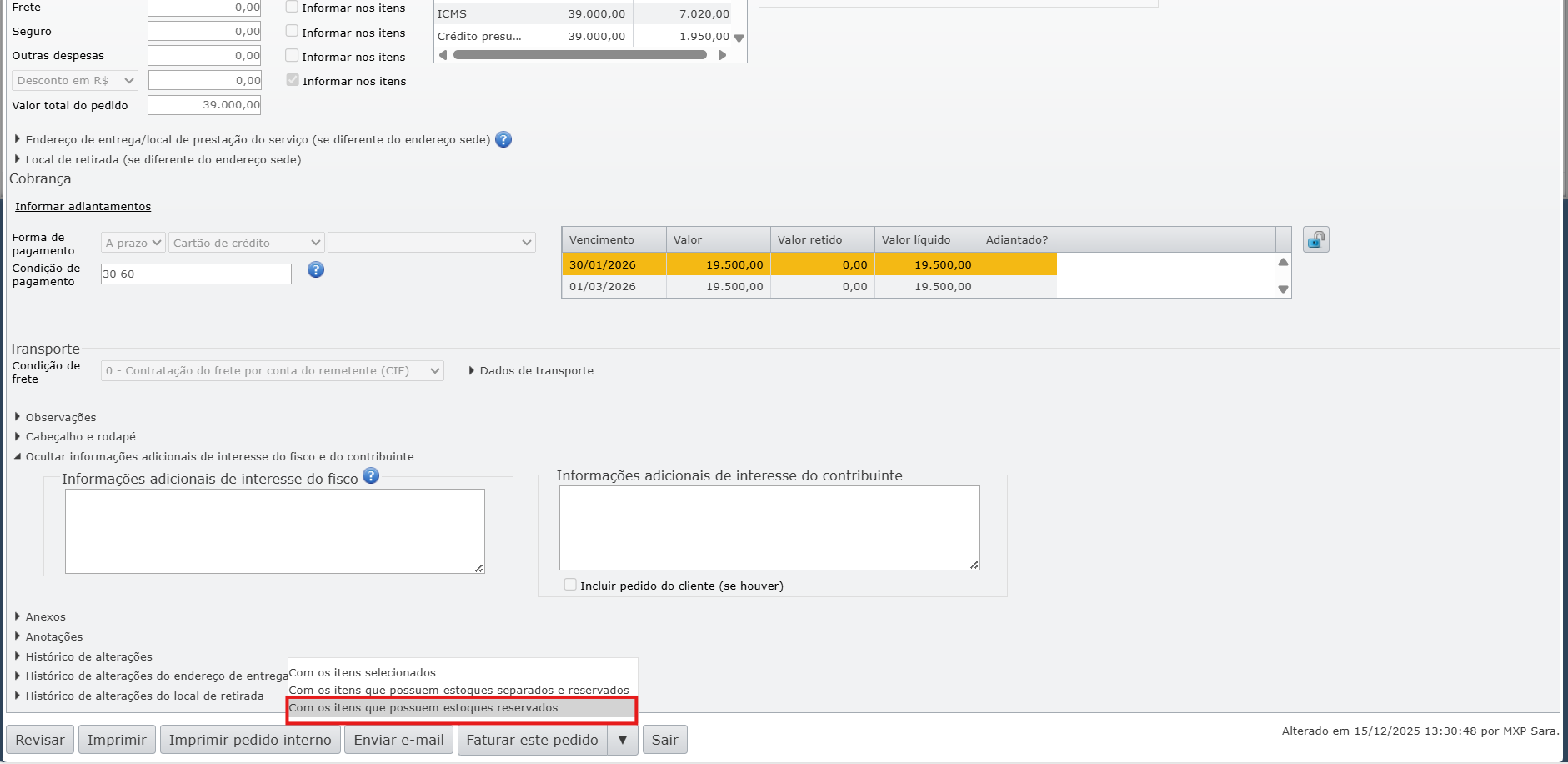Click left arrow of tax table scrollbar
Screen dimensions: 1568x764
pyautogui.click(x=443, y=55)
